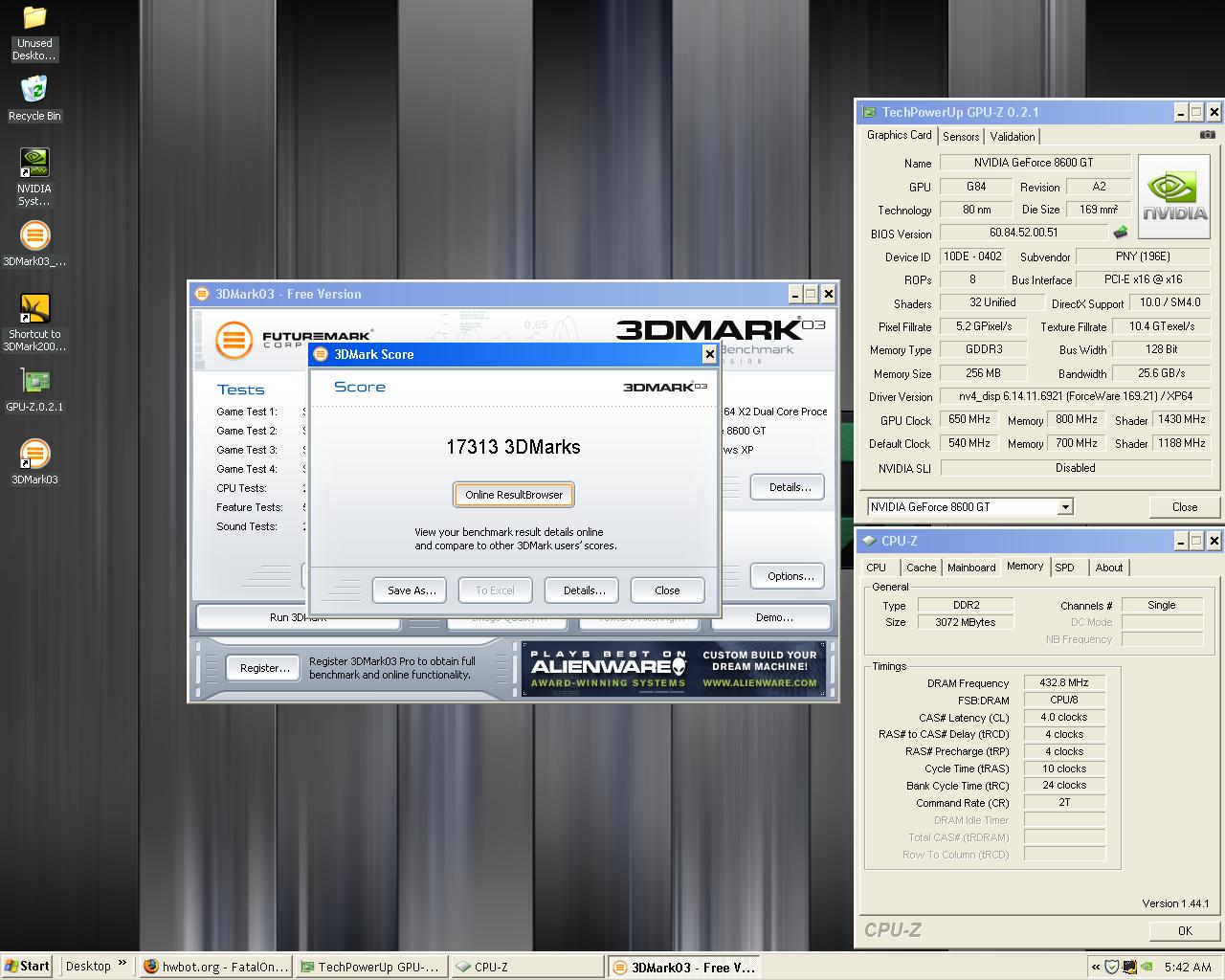Click the NVIDIA tray icon

[x=1147, y=967]
